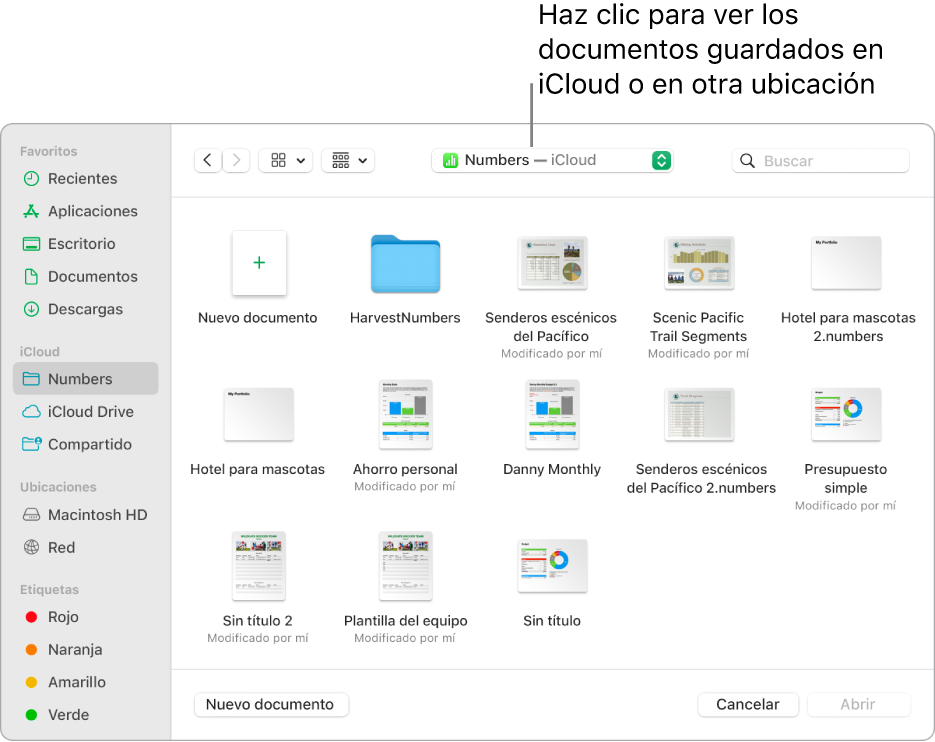This screenshot has height=742, width=935.
Task: Click the Aplicaciones icon in sidebar
Action: click(x=31, y=211)
